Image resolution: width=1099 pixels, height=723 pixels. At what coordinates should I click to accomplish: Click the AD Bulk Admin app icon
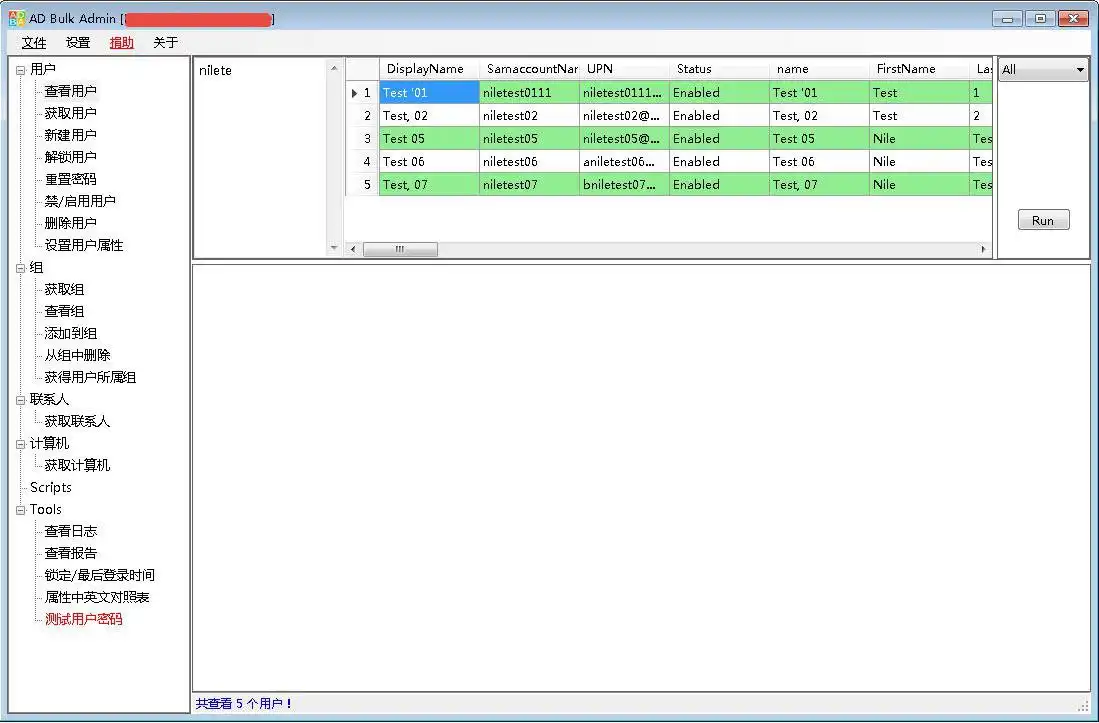pos(16,19)
